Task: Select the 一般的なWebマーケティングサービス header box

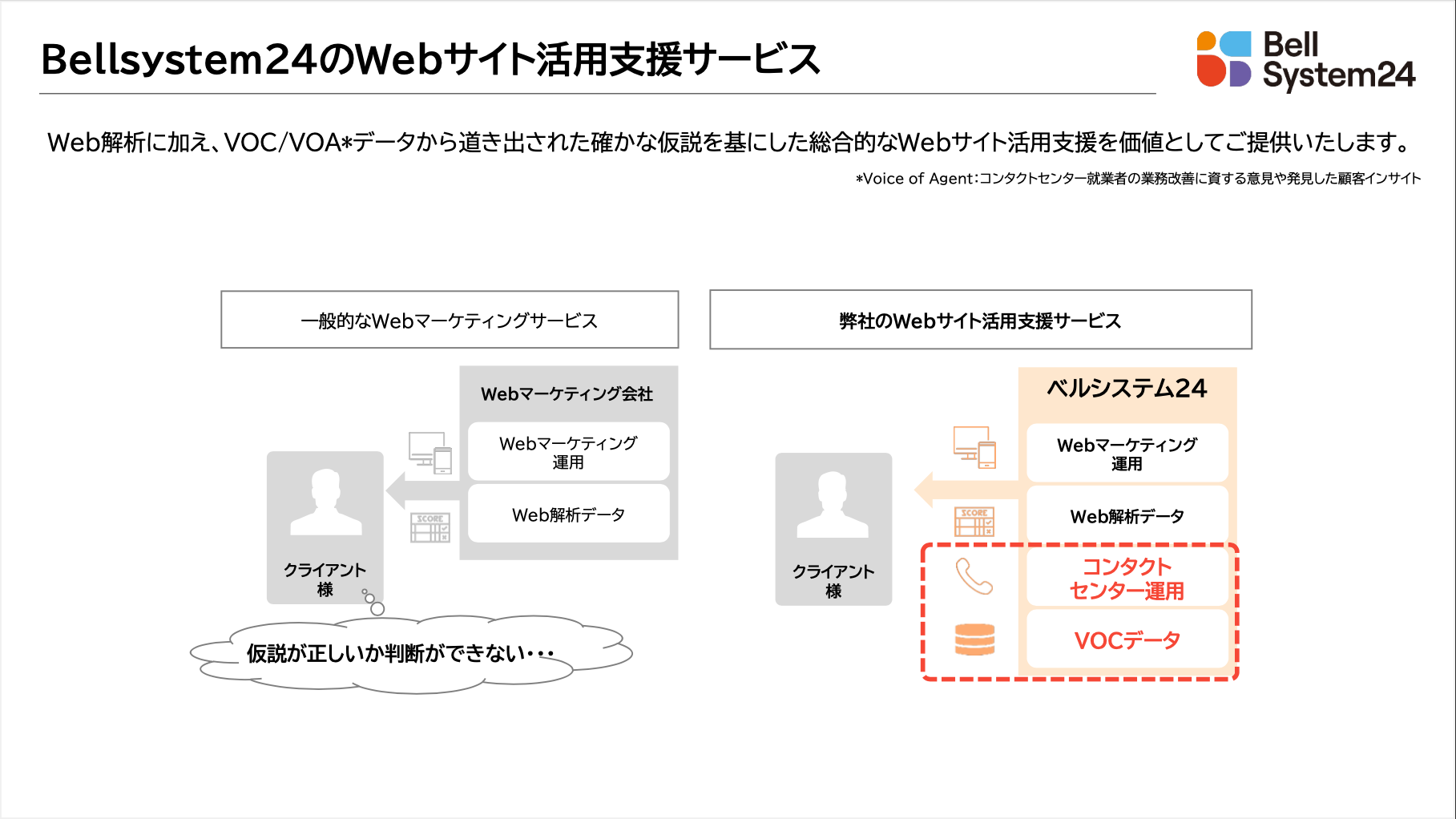Action: [450, 320]
